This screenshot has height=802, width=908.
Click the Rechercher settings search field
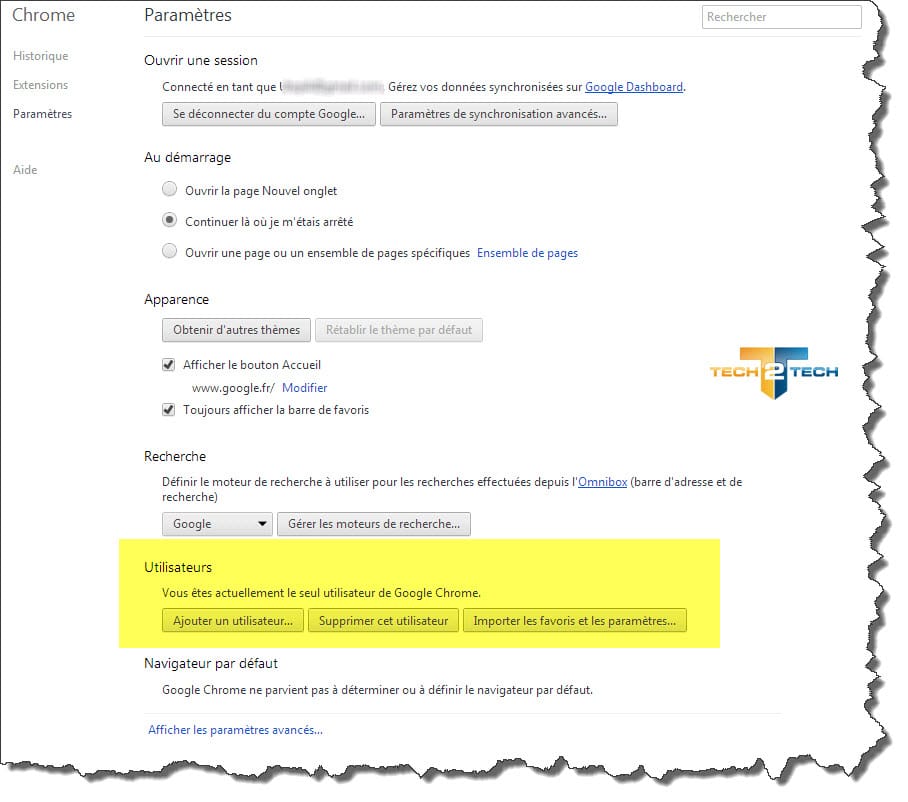781,17
